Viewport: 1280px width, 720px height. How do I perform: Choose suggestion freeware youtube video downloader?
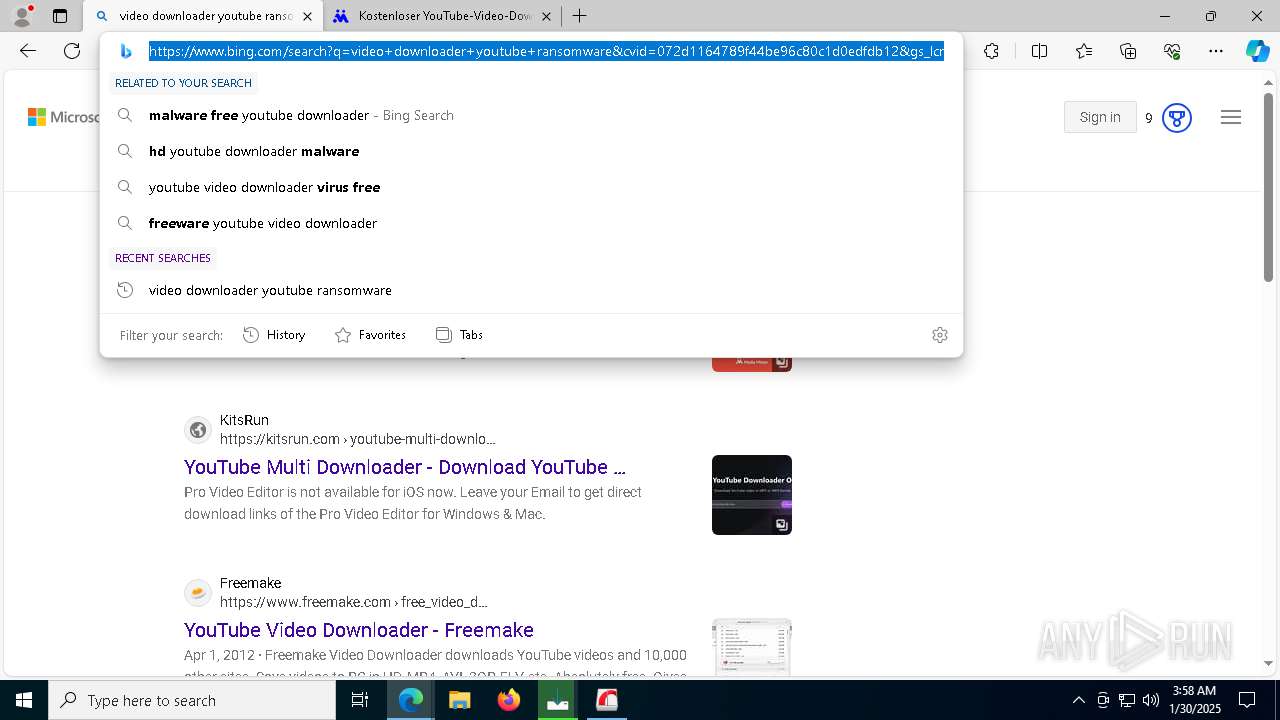pyautogui.click(x=531, y=223)
